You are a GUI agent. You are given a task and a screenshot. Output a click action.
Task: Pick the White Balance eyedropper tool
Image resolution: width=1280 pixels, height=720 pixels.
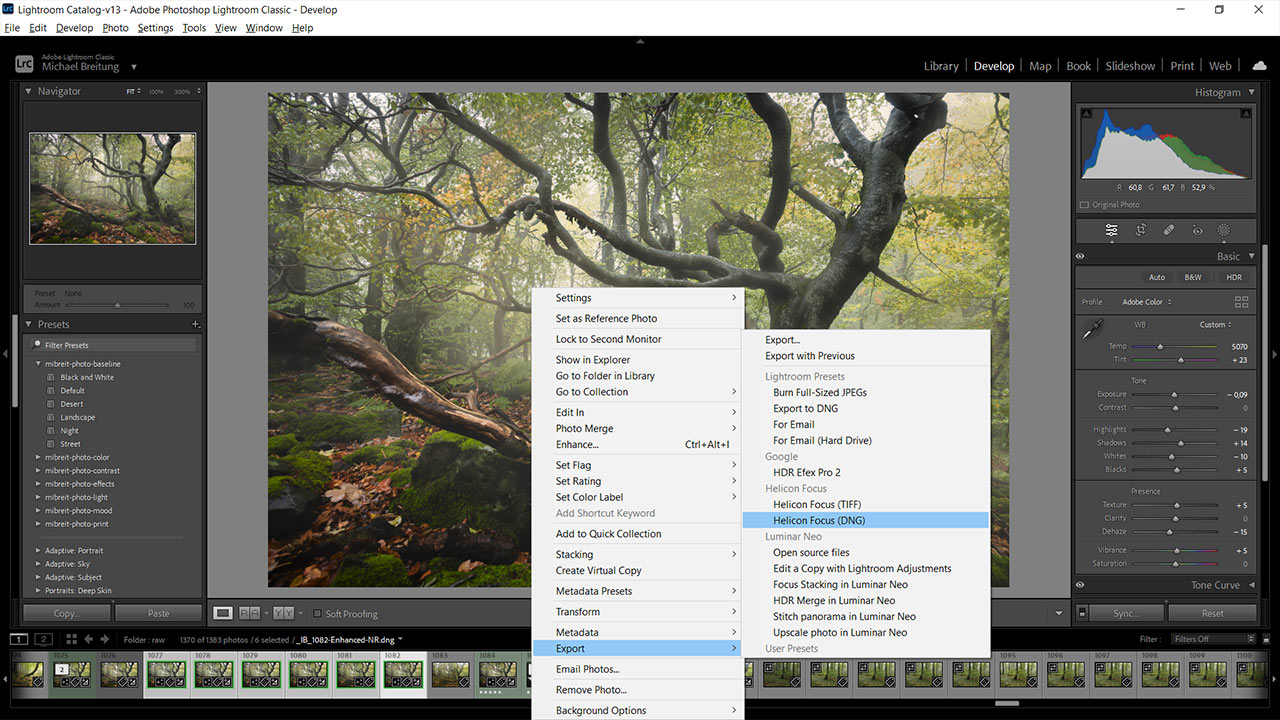coord(1092,328)
